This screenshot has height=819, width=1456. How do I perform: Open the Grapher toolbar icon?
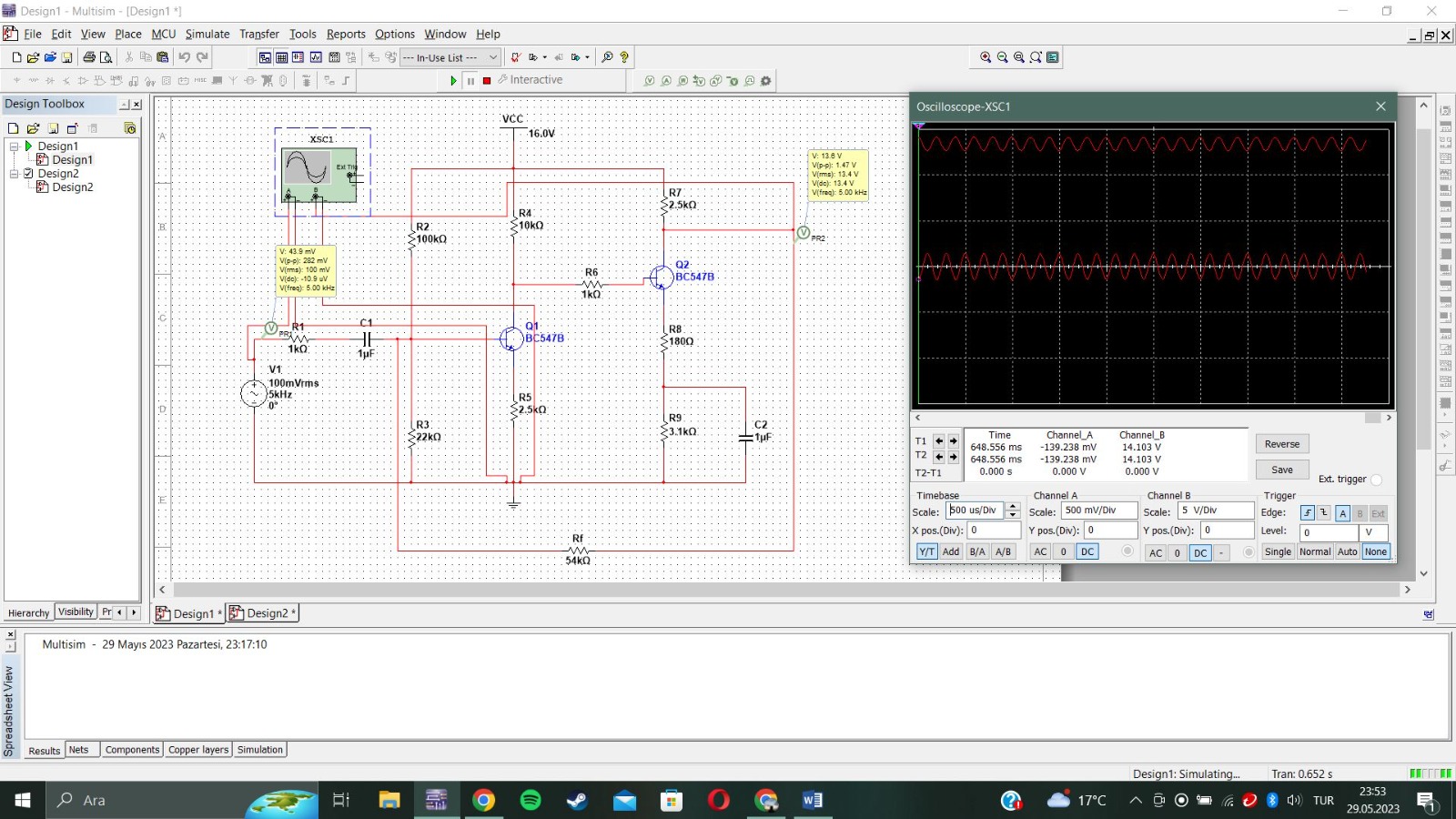click(x=316, y=57)
